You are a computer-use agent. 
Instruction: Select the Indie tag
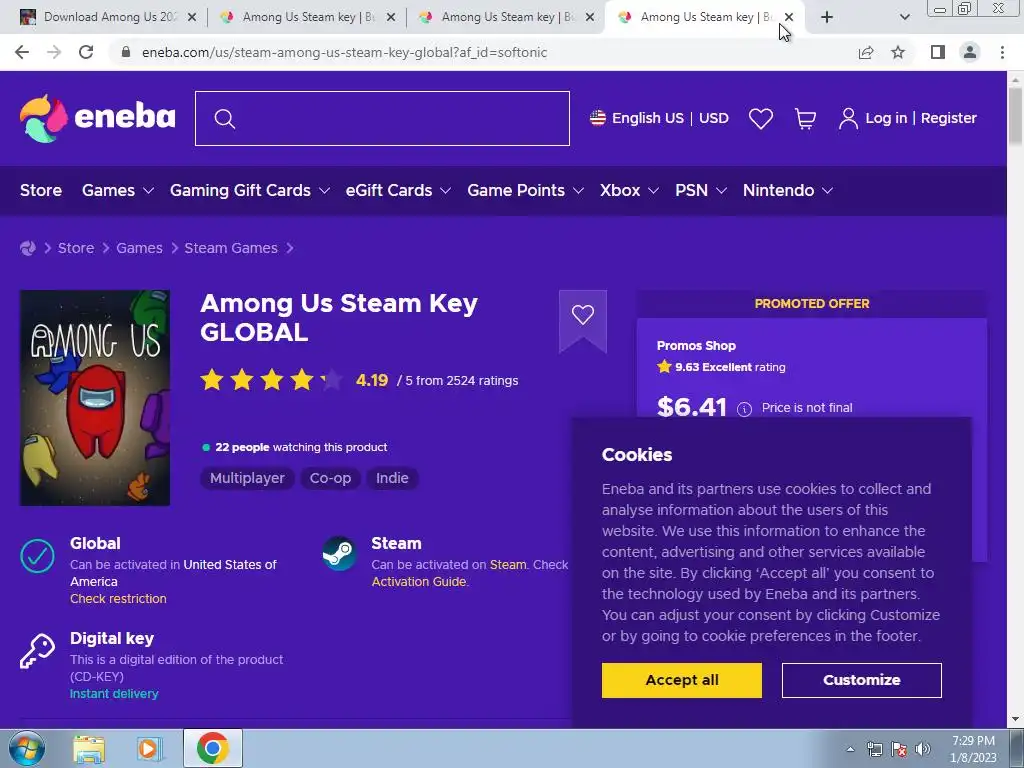(x=392, y=478)
